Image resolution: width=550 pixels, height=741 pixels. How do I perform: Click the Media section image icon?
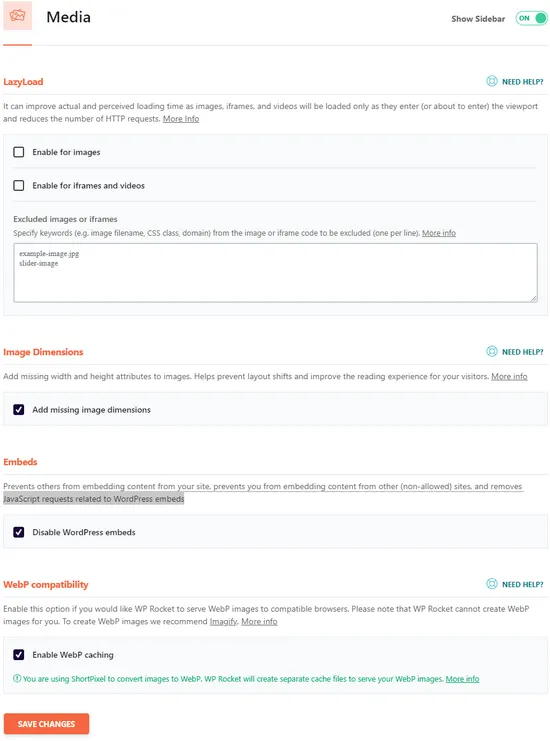point(17,16)
